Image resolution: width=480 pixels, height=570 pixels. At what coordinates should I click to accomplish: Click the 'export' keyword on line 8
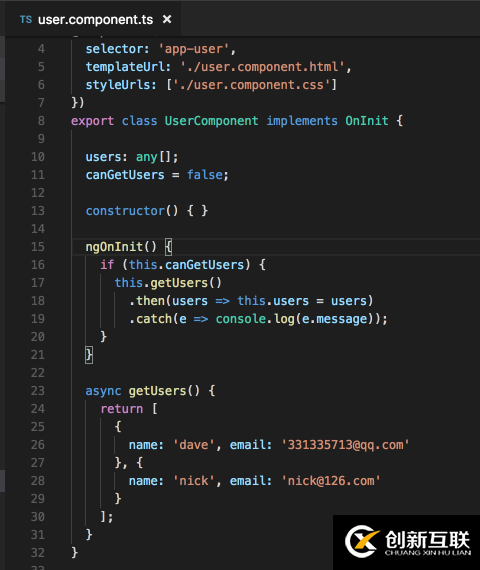click(92, 121)
